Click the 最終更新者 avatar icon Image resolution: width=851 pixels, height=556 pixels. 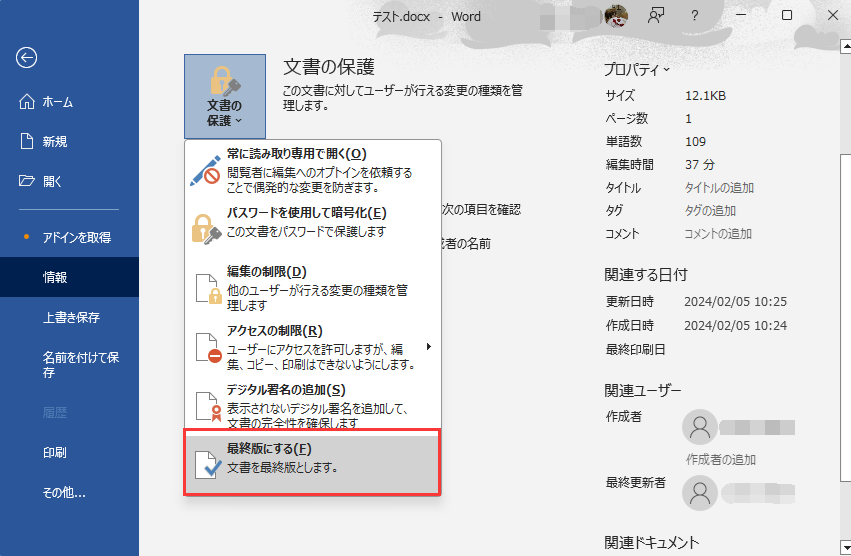[x=700, y=493]
